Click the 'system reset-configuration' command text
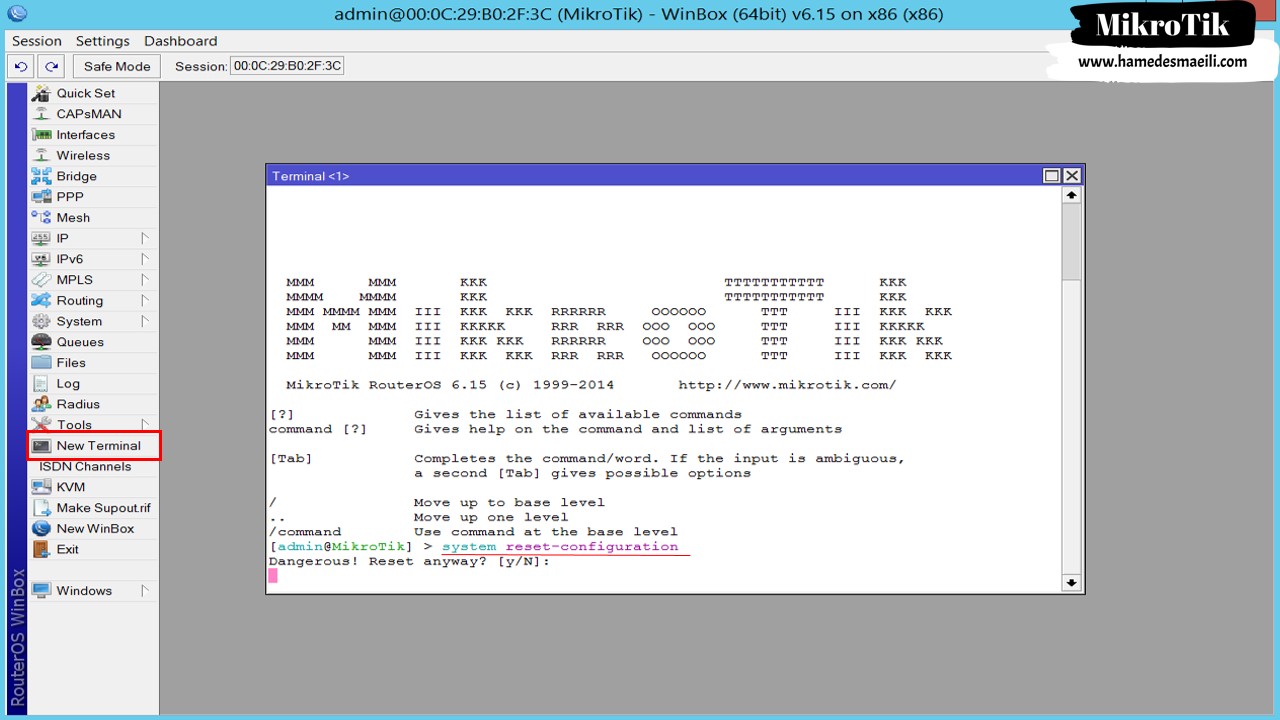1280x720 pixels. [560, 547]
